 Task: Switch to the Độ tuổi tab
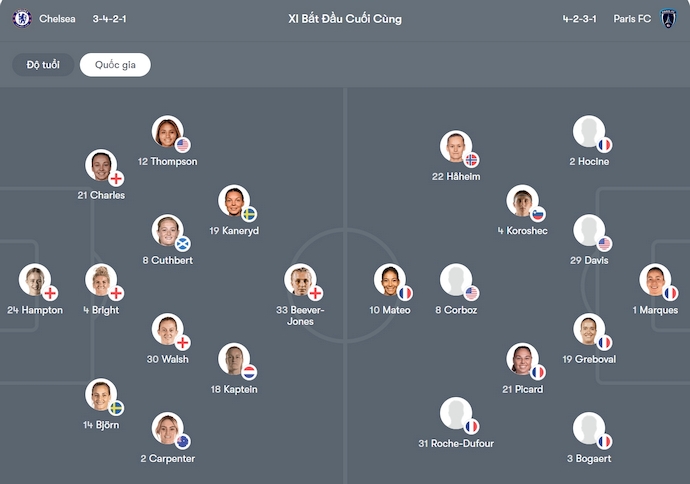(43, 65)
